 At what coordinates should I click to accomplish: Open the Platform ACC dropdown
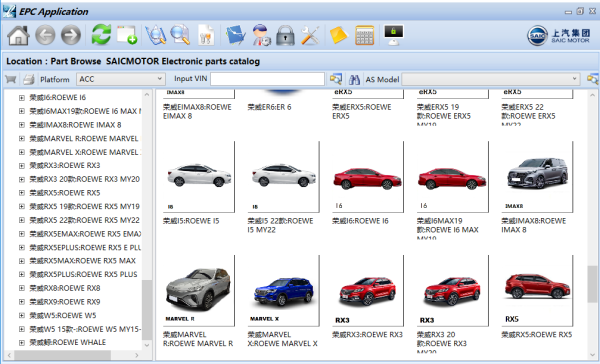121,79
